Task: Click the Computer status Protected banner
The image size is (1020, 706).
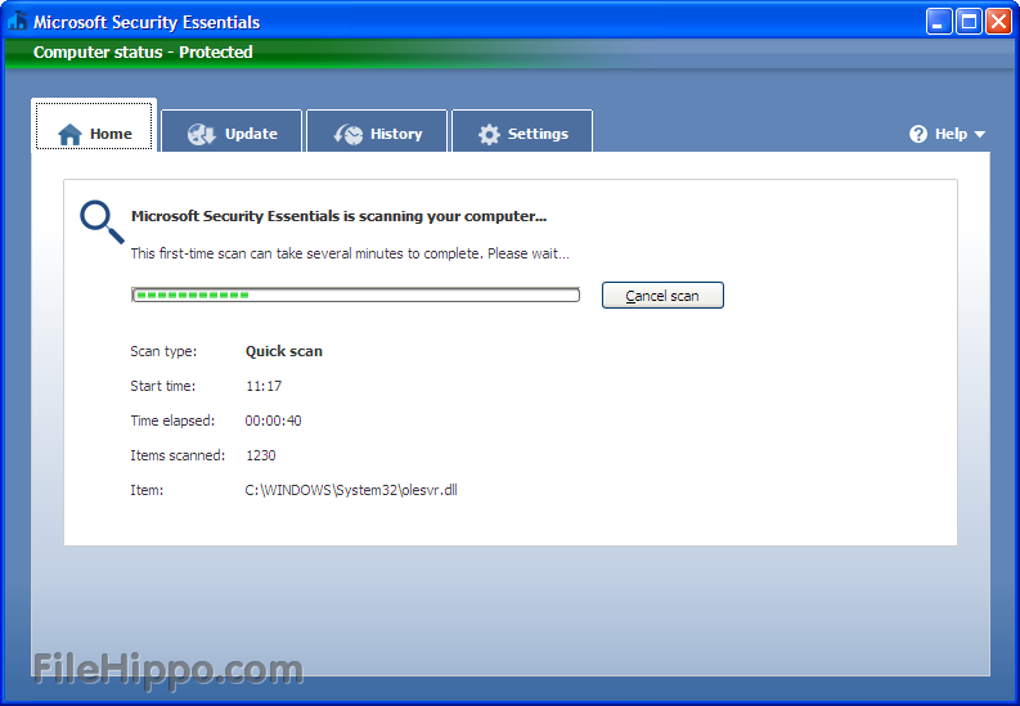Action: coord(143,52)
